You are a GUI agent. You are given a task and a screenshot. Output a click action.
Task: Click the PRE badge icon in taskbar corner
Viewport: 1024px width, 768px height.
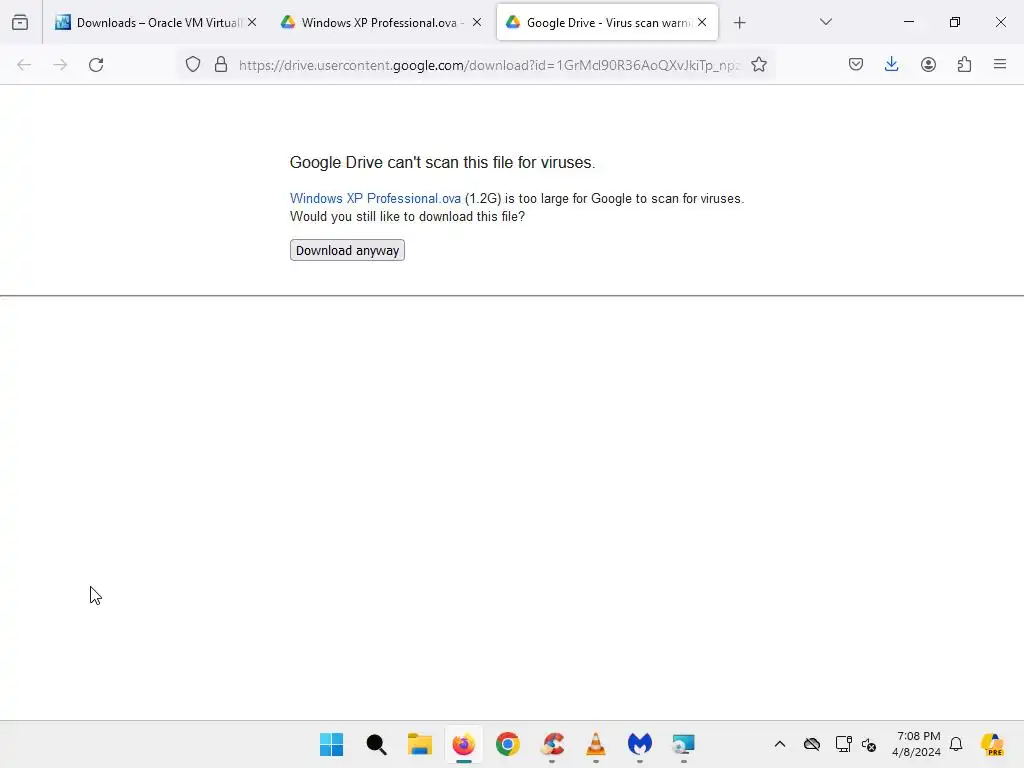pos(993,744)
